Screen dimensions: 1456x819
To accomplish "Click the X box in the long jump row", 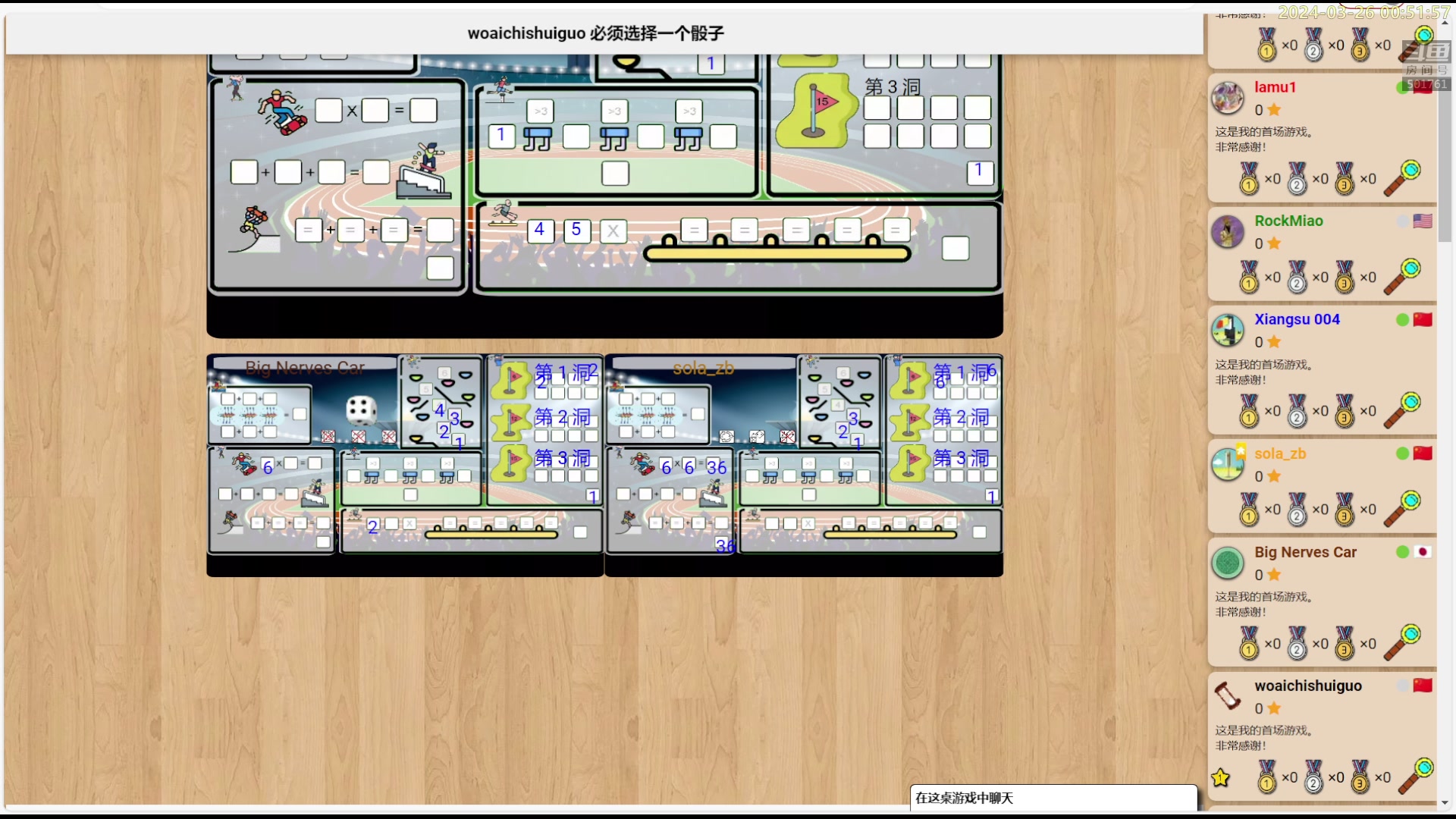I will pyautogui.click(x=613, y=231).
